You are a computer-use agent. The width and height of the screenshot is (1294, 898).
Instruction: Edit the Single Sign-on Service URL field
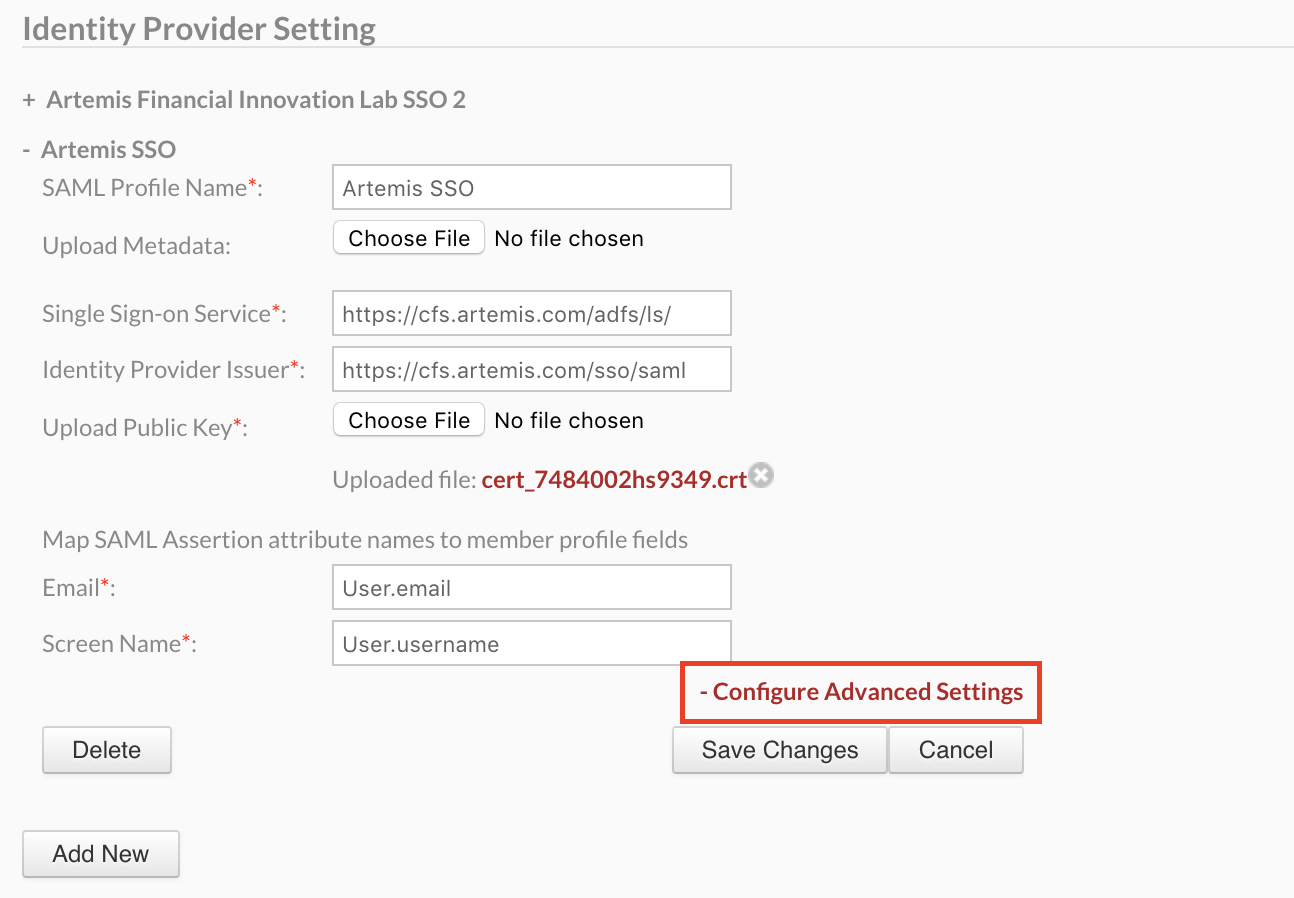click(531, 313)
